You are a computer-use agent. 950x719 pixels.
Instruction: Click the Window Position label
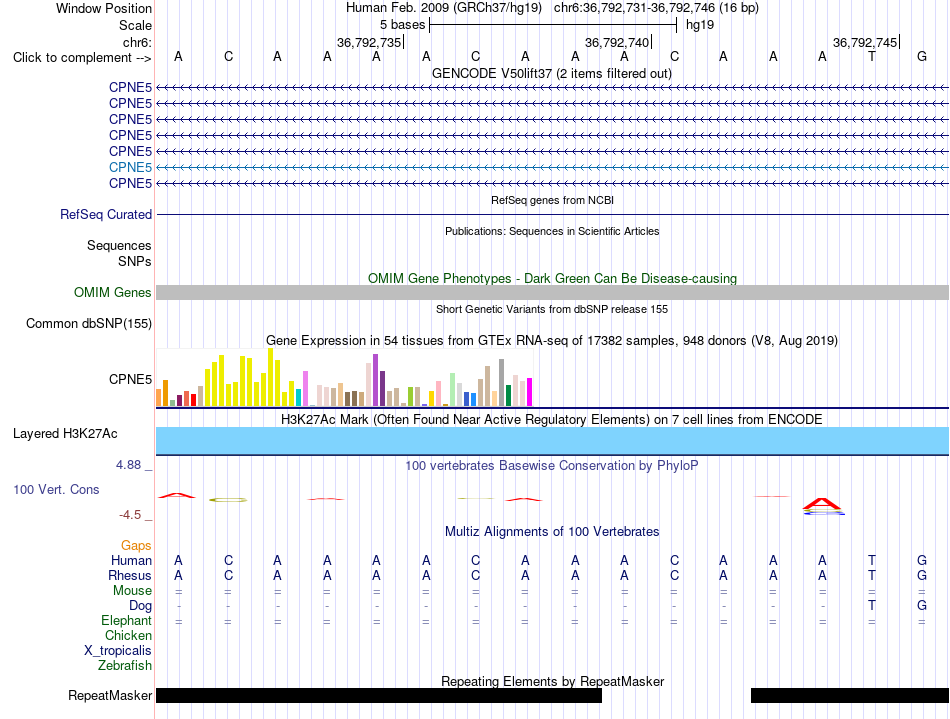(104, 8)
